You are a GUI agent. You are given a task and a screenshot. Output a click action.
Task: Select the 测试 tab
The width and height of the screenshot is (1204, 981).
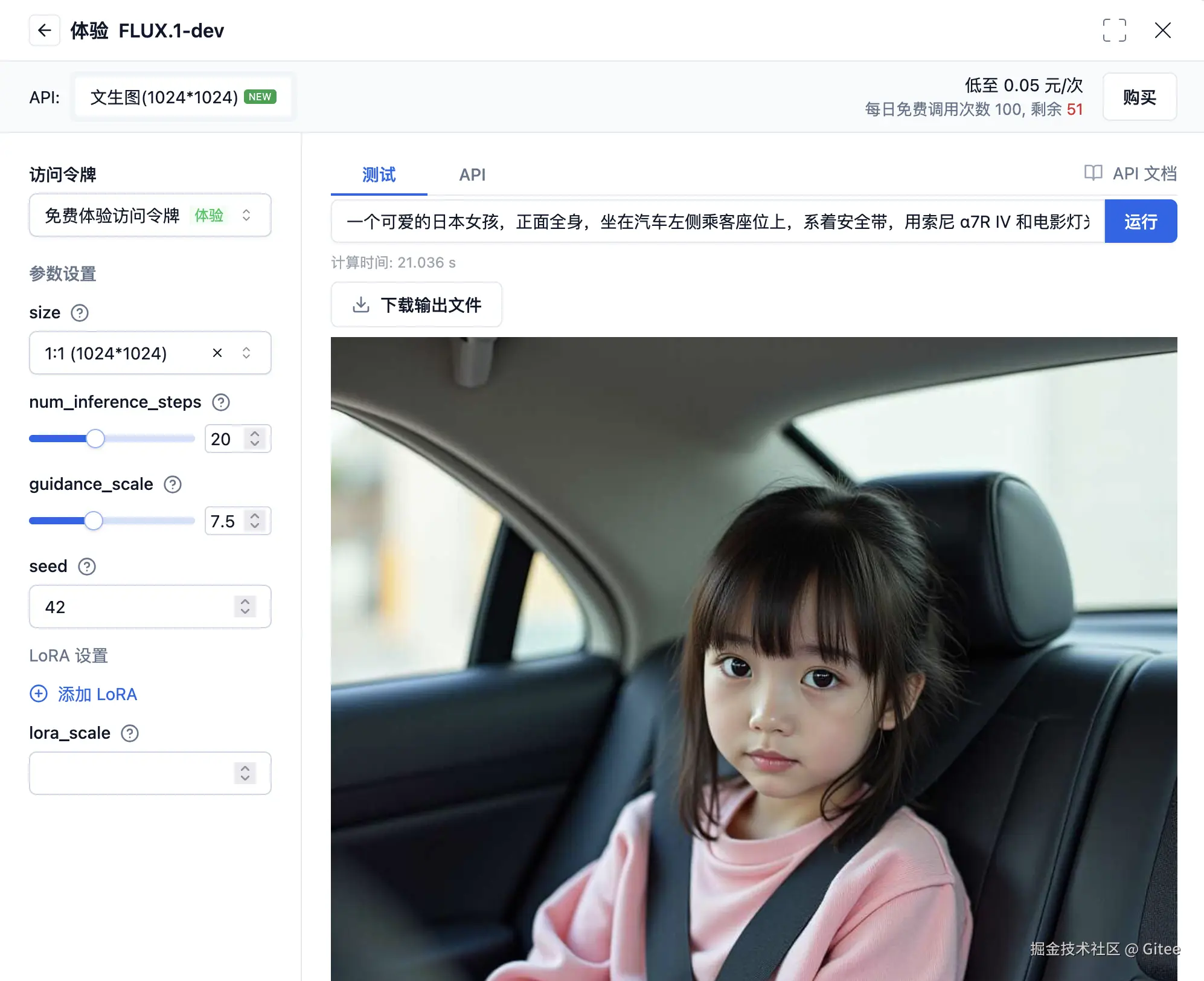point(379,175)
